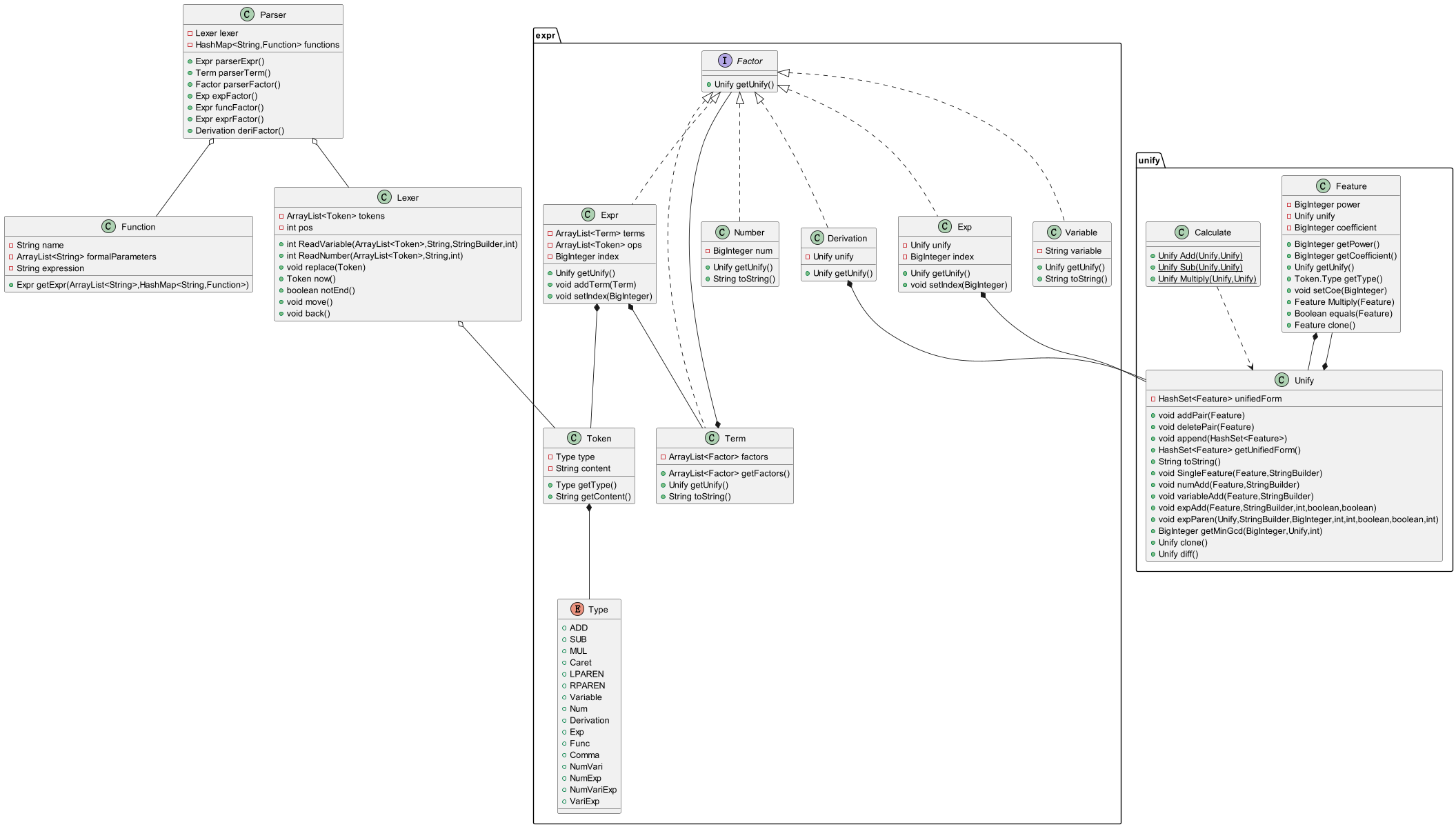Click the Exp class circle icon
This screenshot has height=827, width=1456.
pyautogui.click(x=945, y=226)
